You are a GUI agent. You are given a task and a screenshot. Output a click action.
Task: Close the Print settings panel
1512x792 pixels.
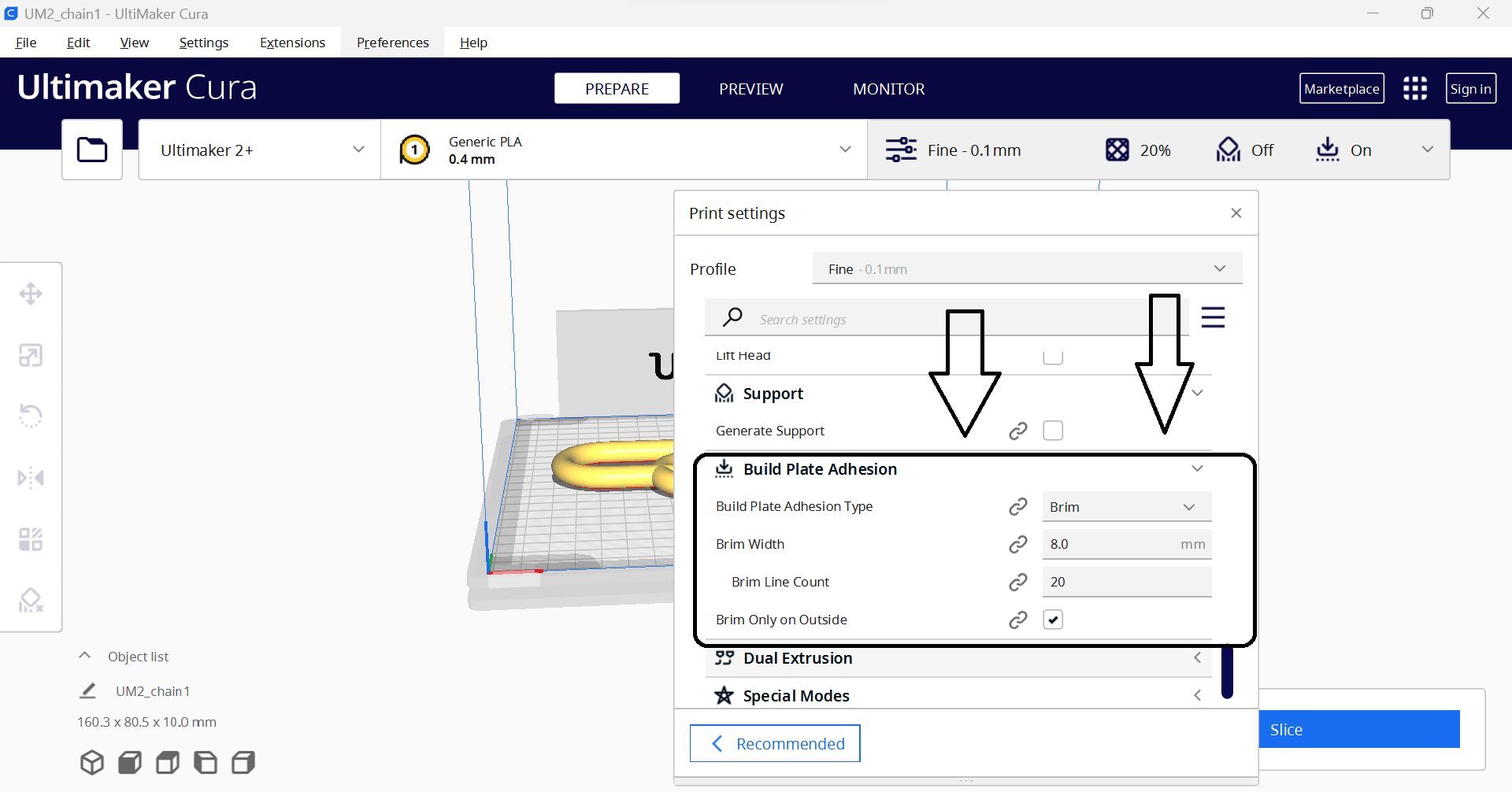click(x=1236, y=213)
